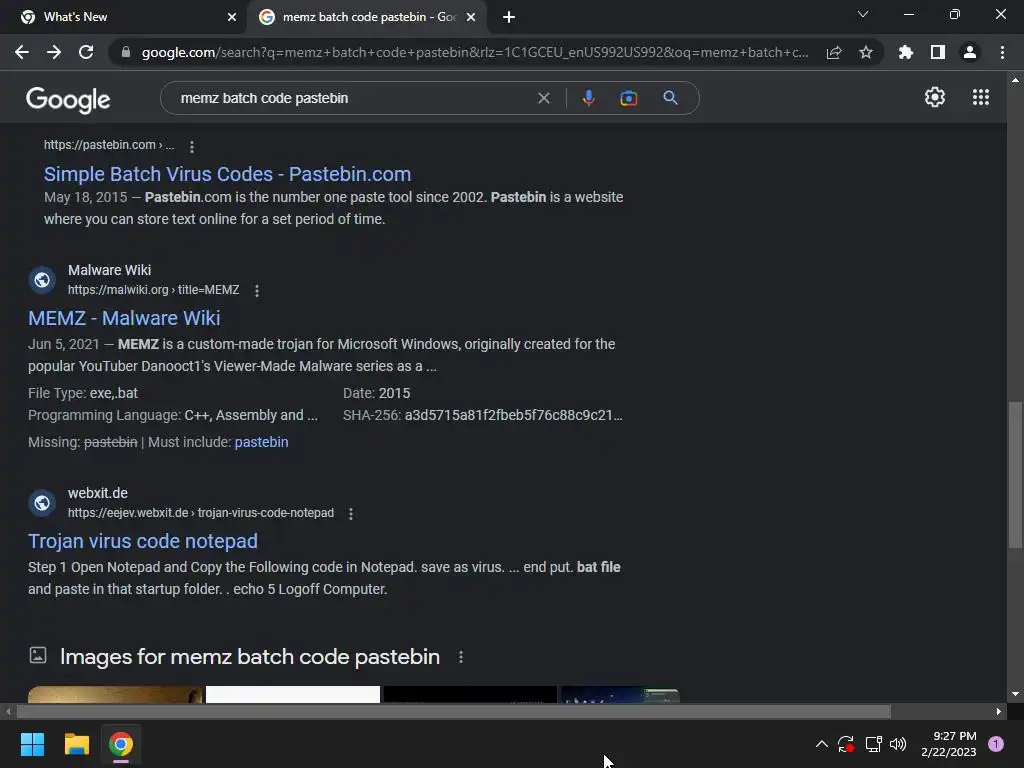Open first image thumbnail result
This screenshot has width=1024, height=768.
click(115, 694)
